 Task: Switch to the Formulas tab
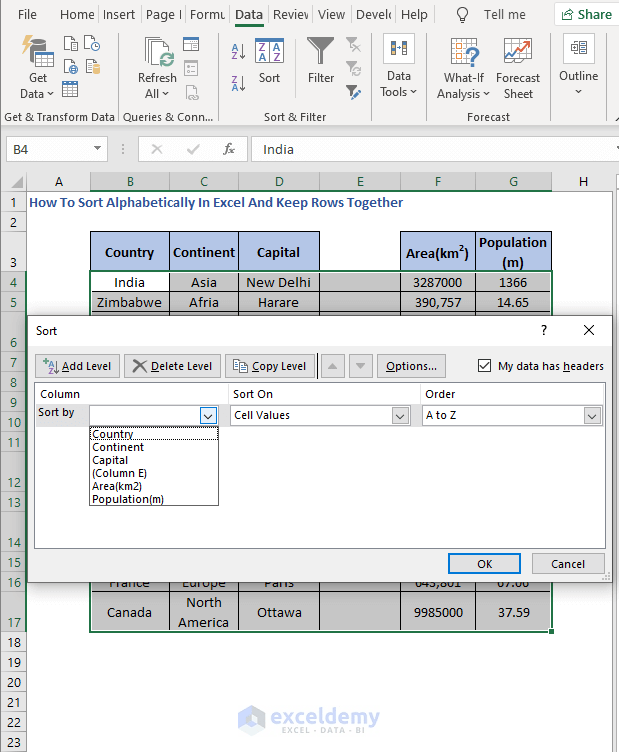tap(207, 15)
